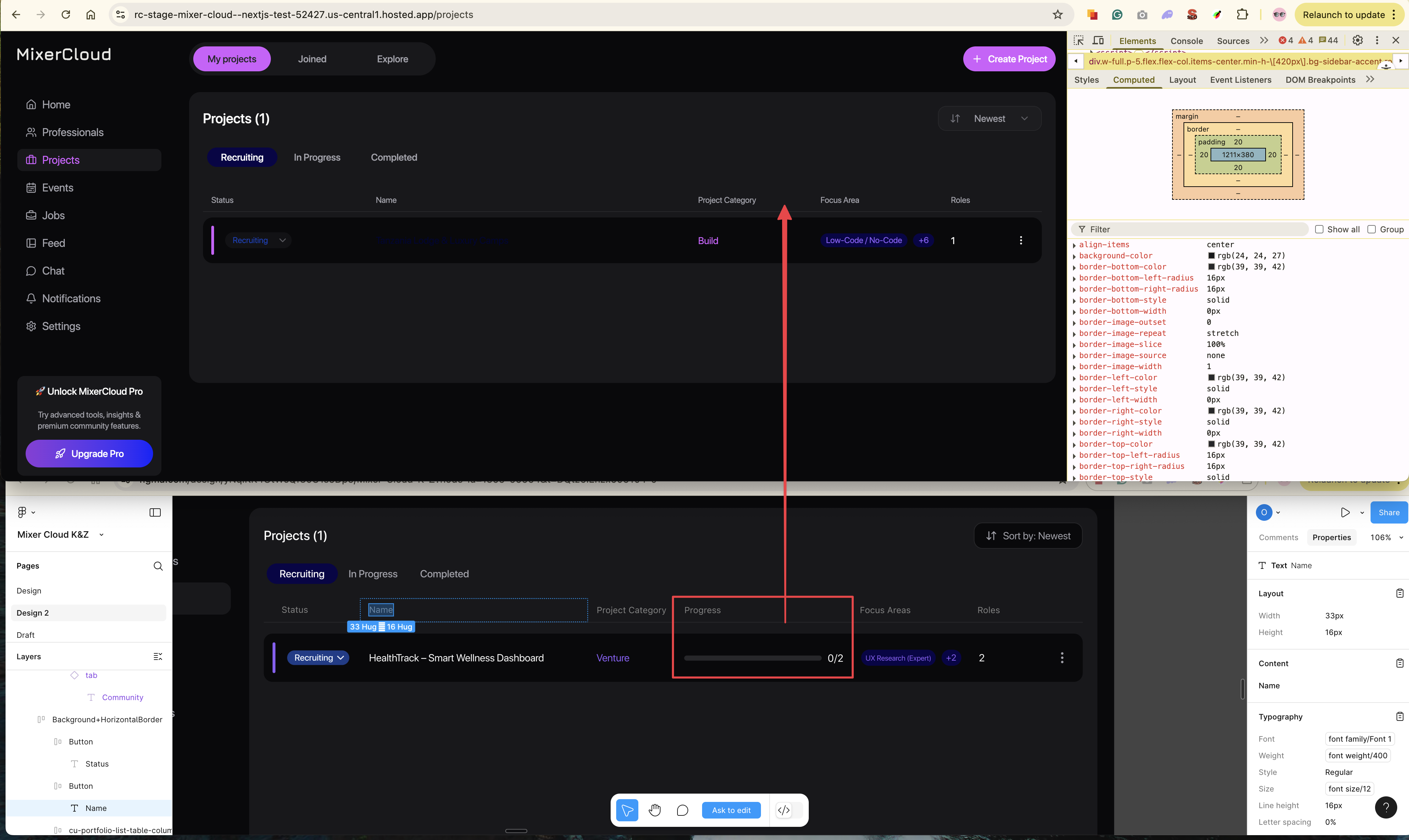Screen dimensions: 1409x840
Task: Enable the Show all checkbox
Action: point(1319,229)
